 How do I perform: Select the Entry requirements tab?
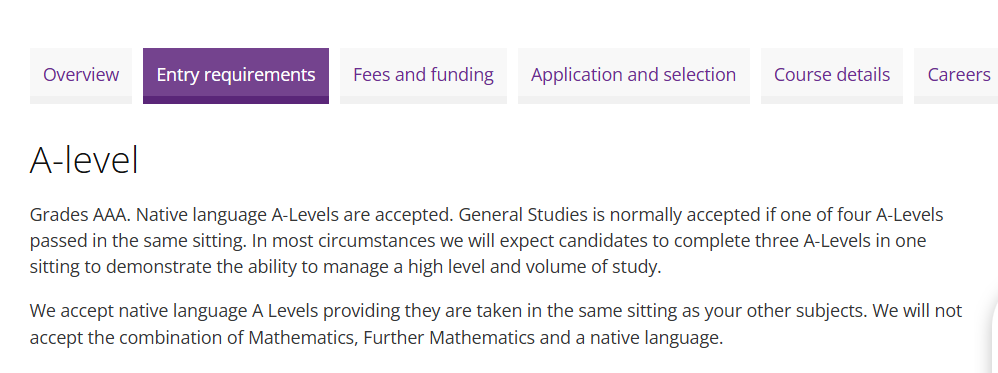236,75
